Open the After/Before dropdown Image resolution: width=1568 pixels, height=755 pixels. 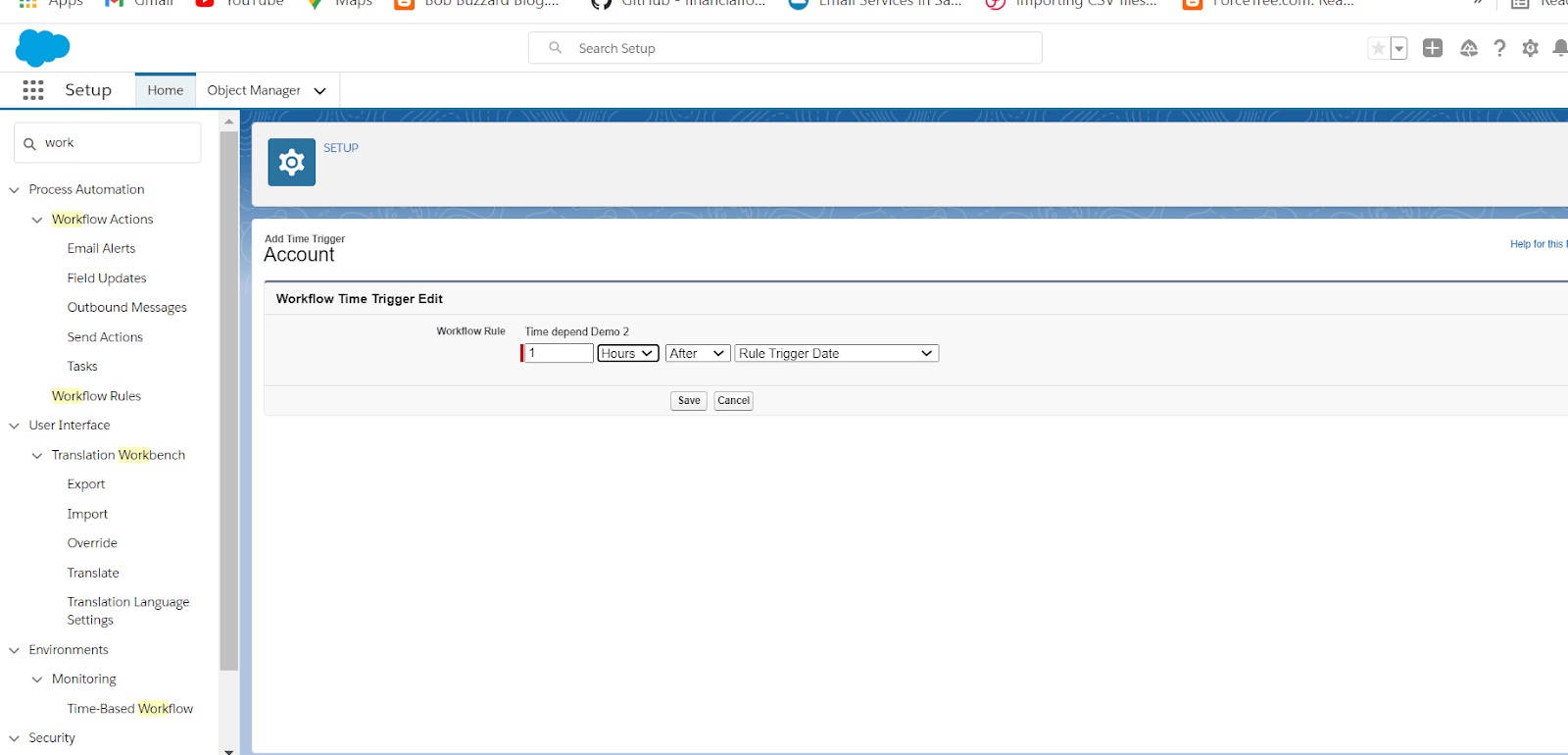tap(697, 353)
